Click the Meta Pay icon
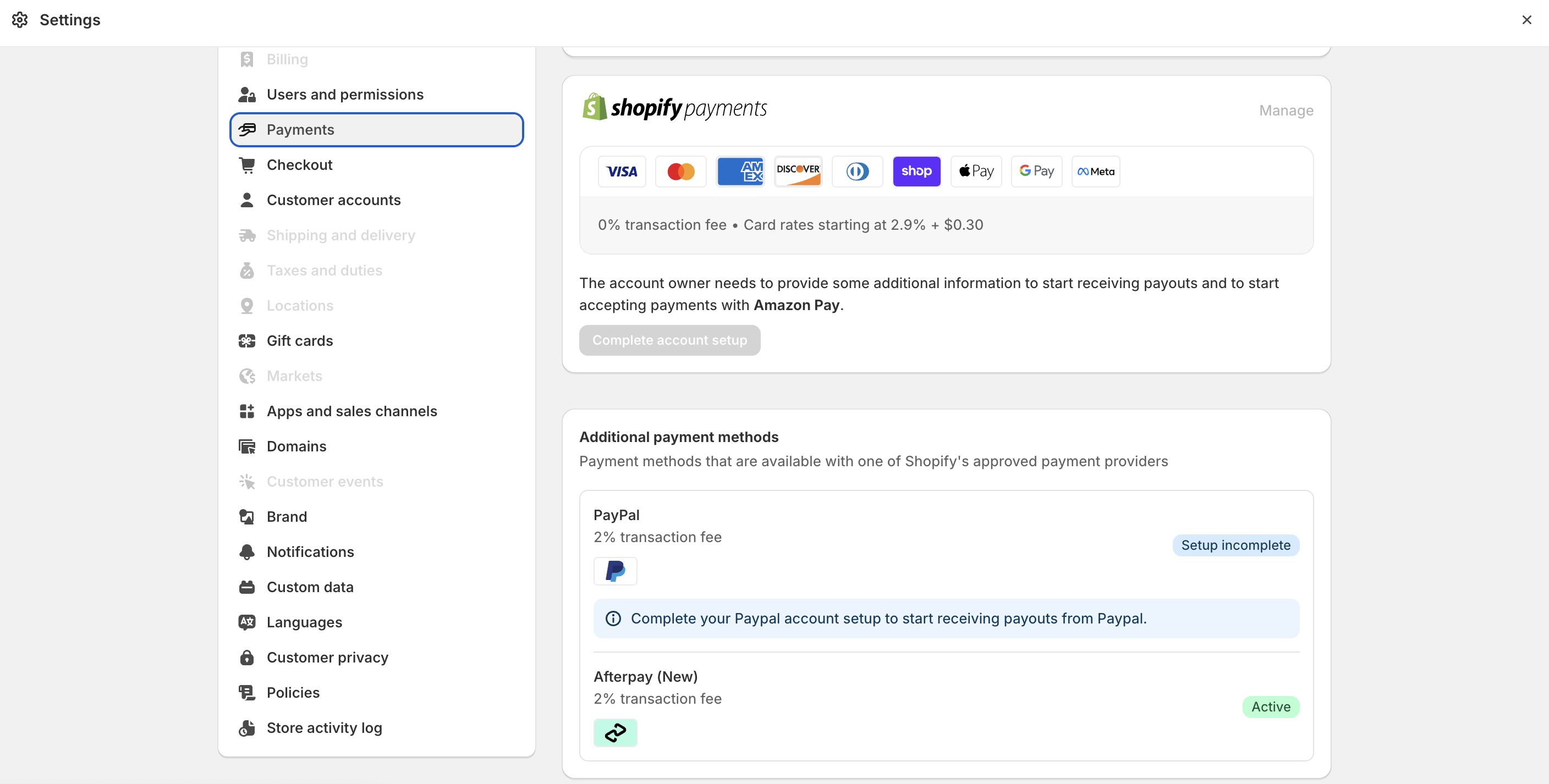The image size is (1549, 784). 1095,172
